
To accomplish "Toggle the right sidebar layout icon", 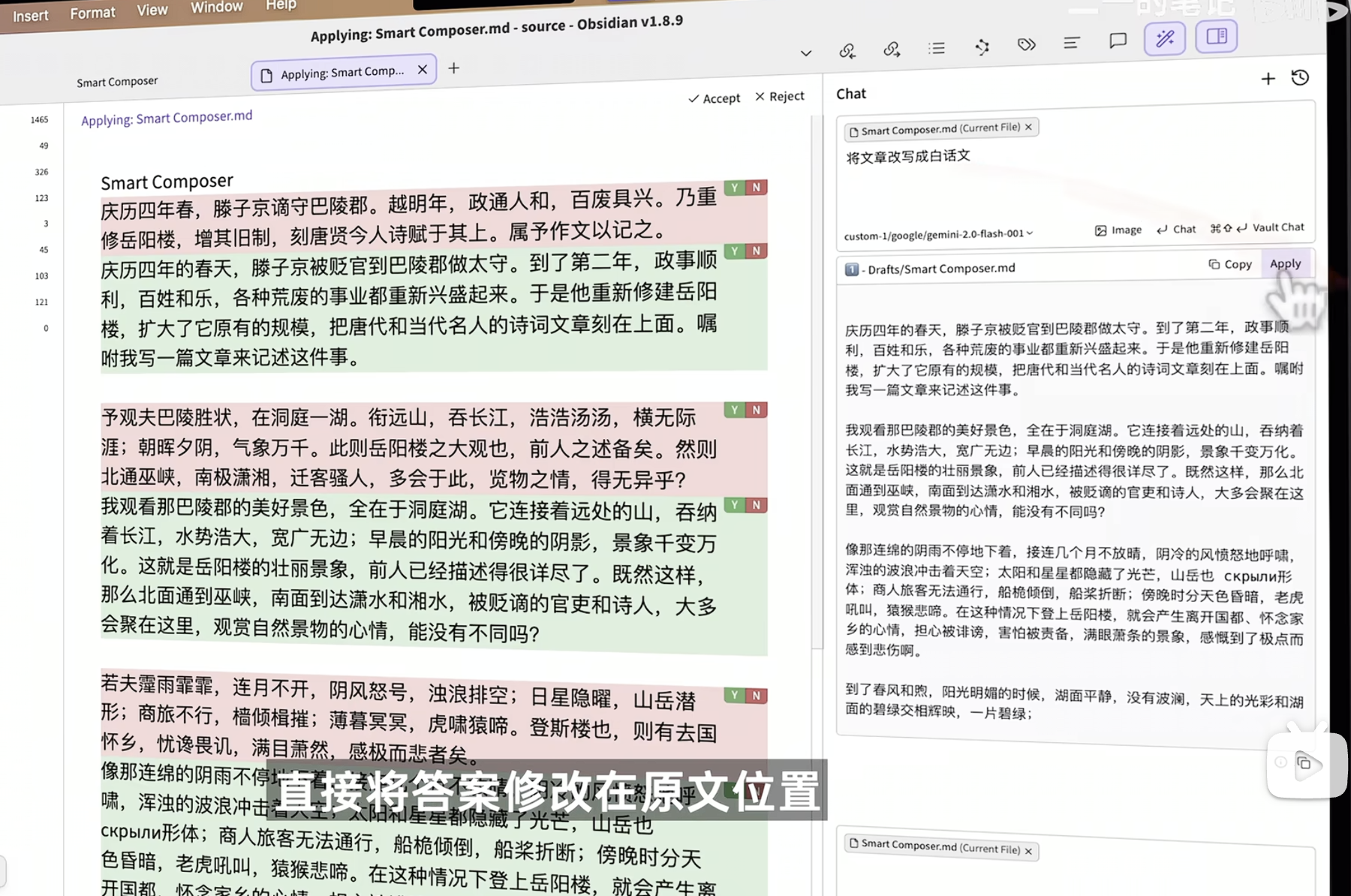I will 1216,36.
